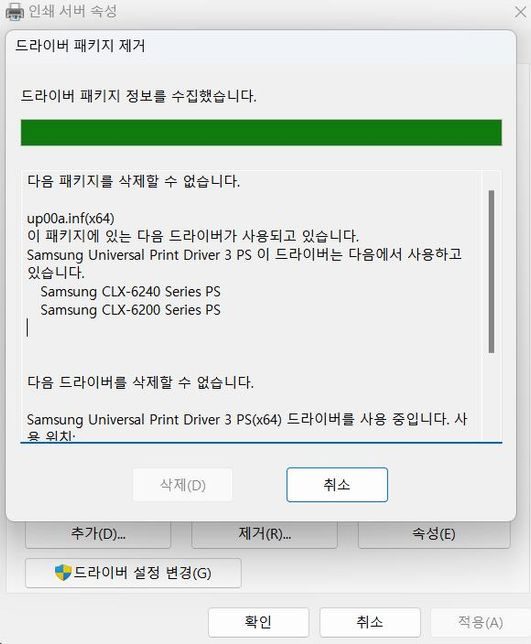Viewport: 531px width, 644px height.
Task: Click the shield icon beside 드라이버 설정 변경(G)
Action: pyautogui.click(x=63, y=572)
